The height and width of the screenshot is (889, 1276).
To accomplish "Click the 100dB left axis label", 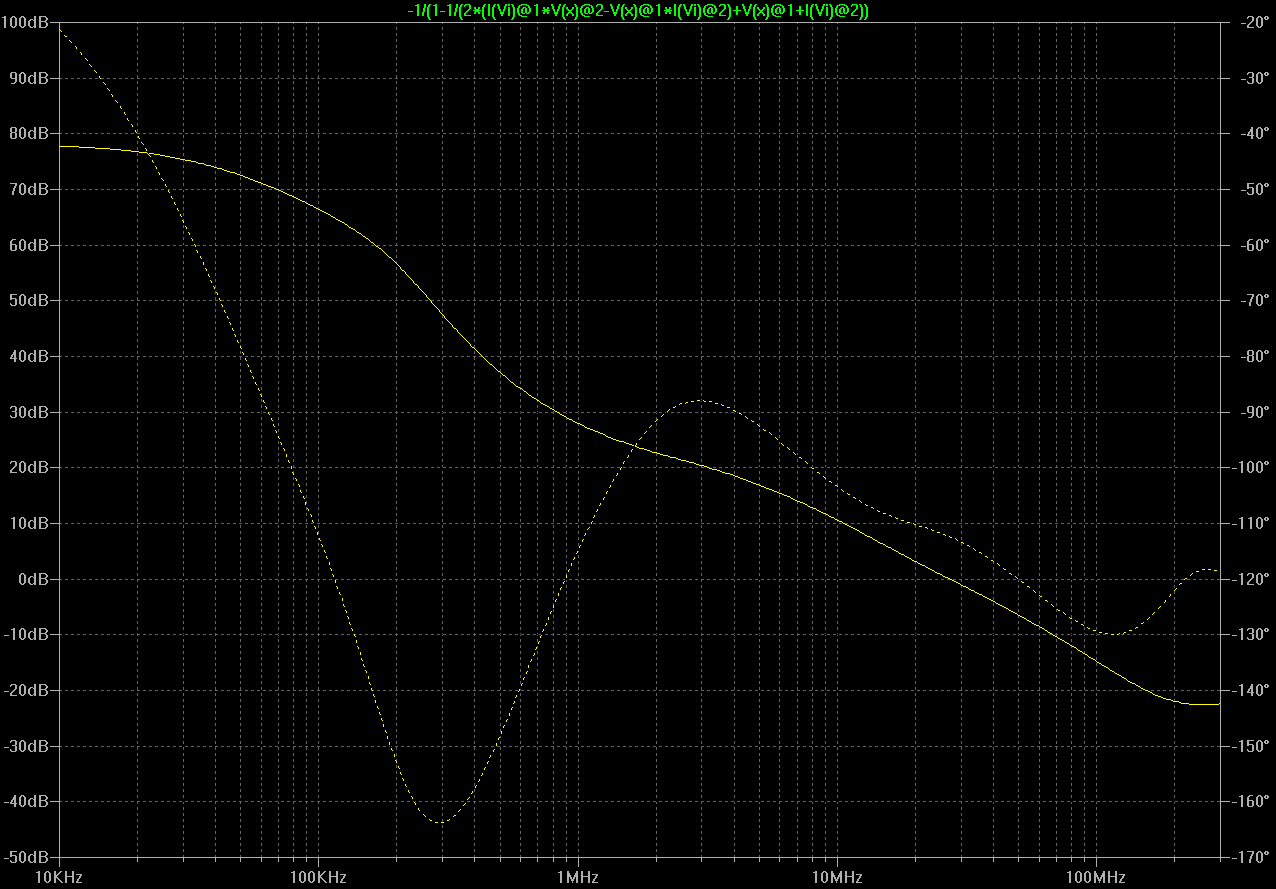I will [x=26, y=22].
